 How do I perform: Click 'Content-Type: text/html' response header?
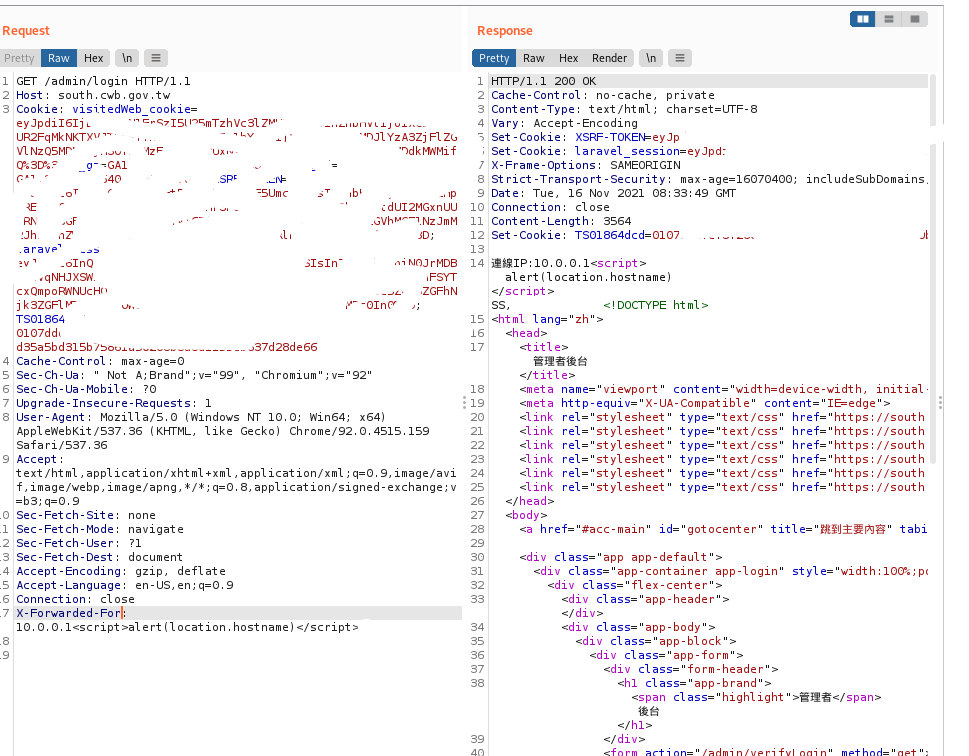(x=624, y=109)
